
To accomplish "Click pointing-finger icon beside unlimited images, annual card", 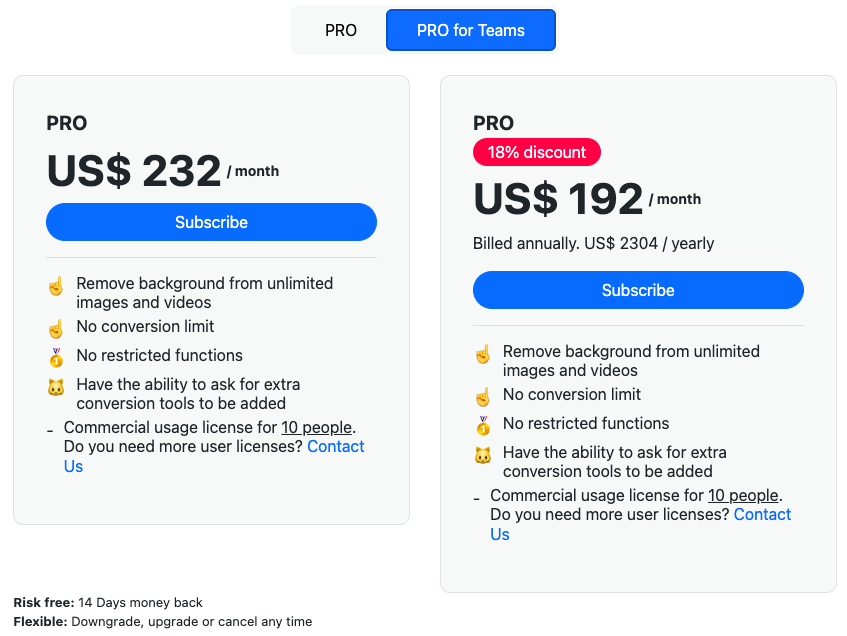I will coord(482,354).
